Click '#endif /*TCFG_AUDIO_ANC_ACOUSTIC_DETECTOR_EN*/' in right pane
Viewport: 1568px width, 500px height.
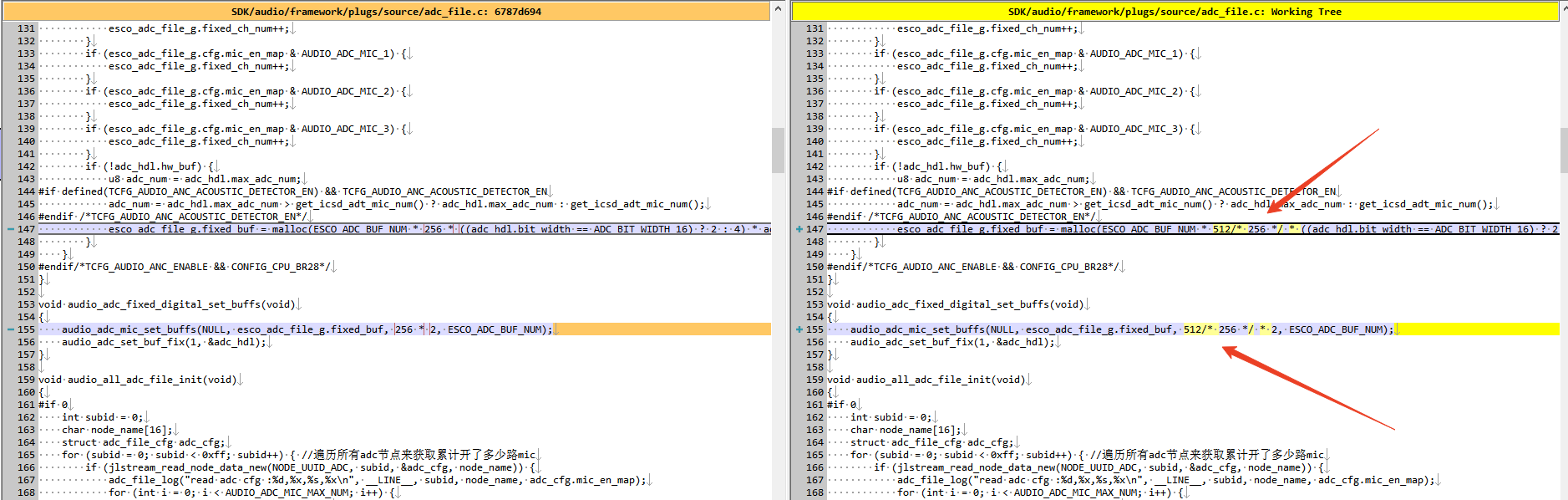[x=961, y=217]
